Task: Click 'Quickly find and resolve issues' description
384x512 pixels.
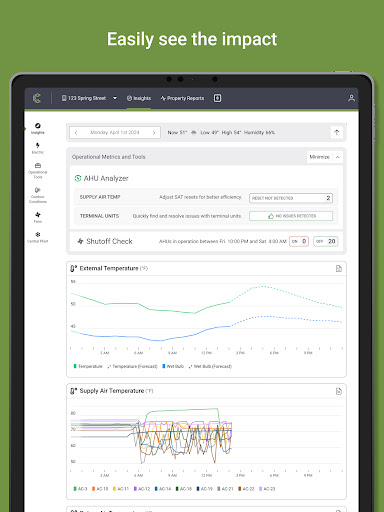Action: (187, 216)
